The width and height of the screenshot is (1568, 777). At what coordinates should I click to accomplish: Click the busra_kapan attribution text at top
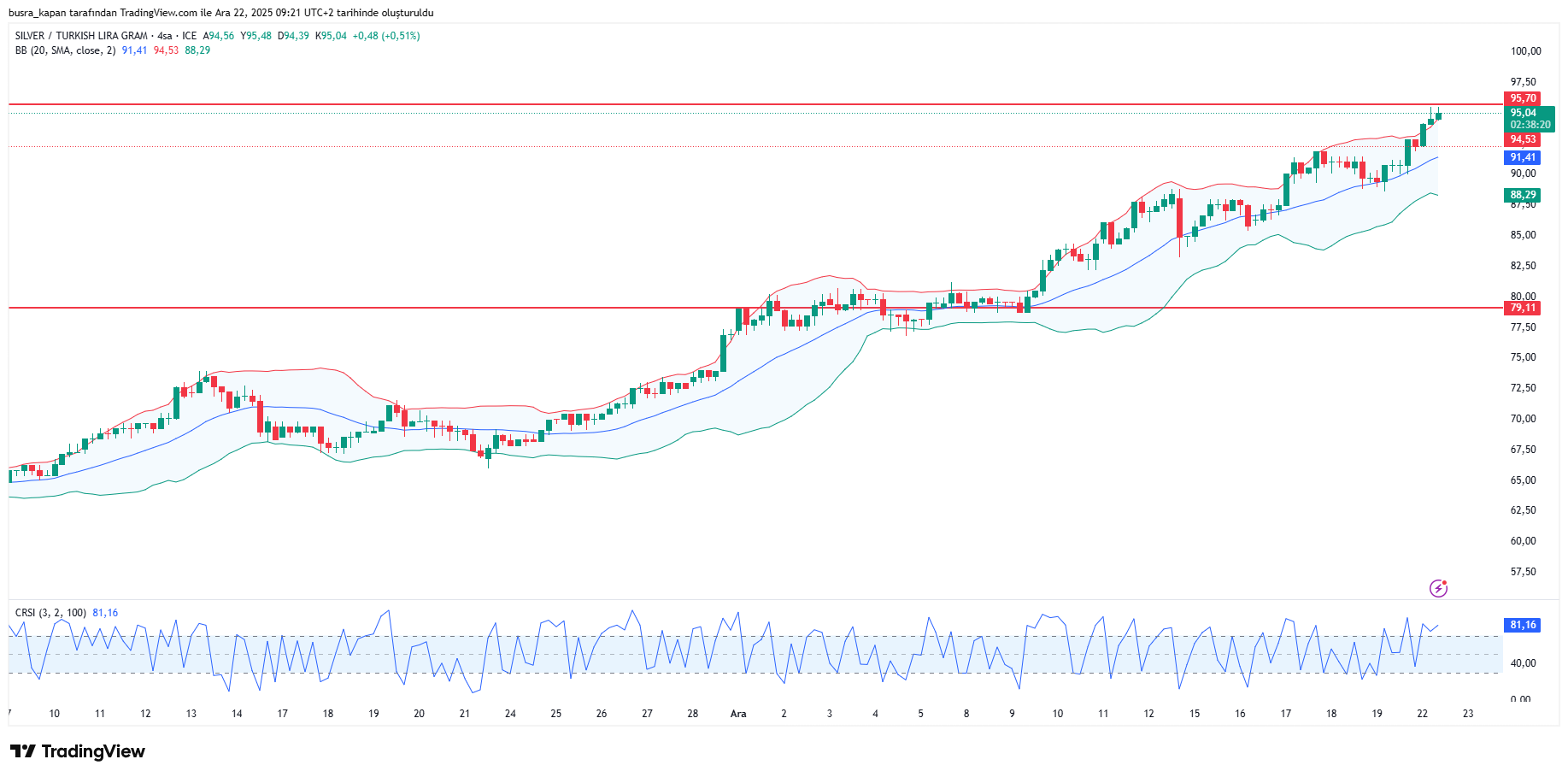220,13
